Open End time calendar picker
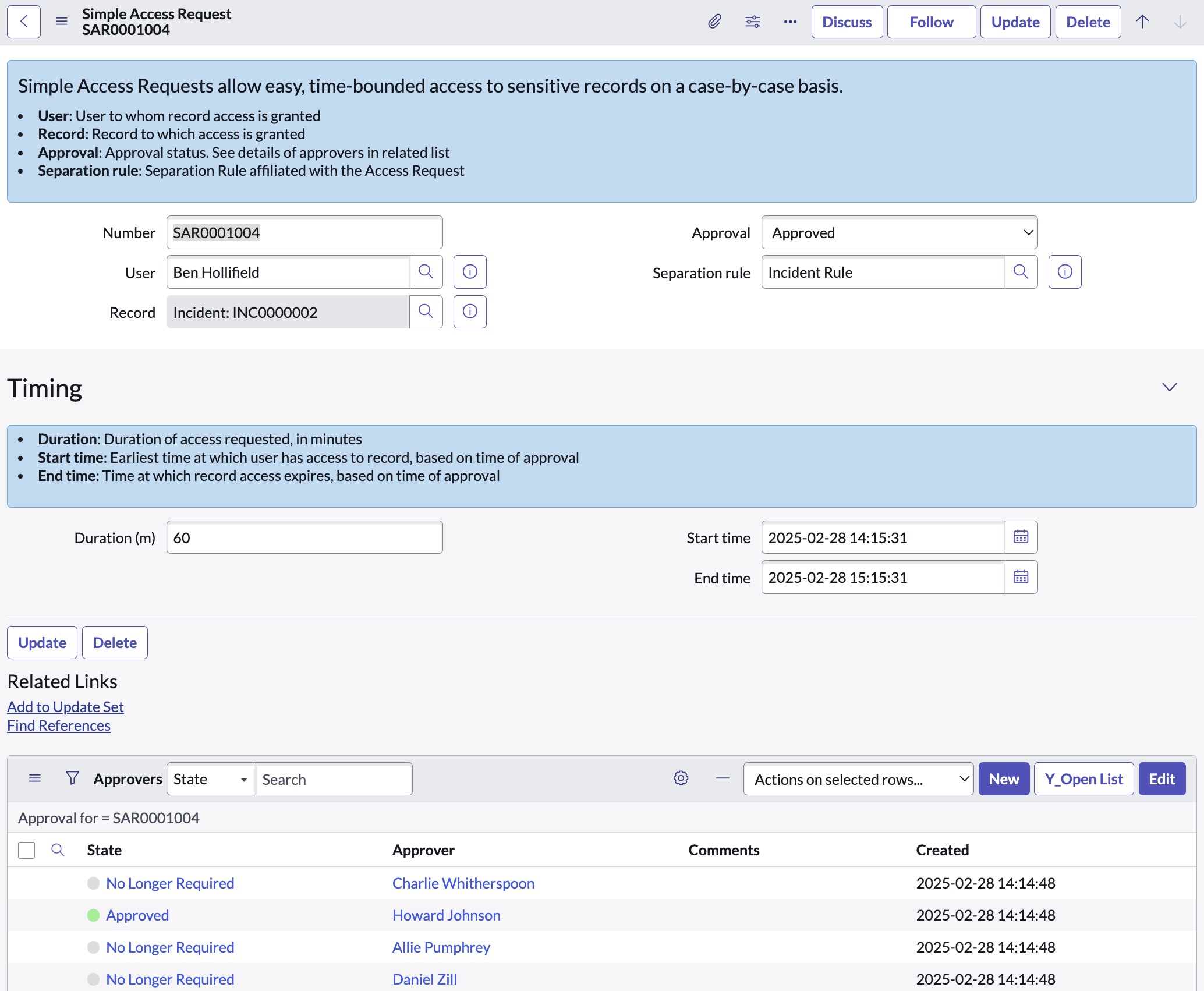Image resolution: width=1204 pixels, height=991 pixels. (x=1021, y=577)
